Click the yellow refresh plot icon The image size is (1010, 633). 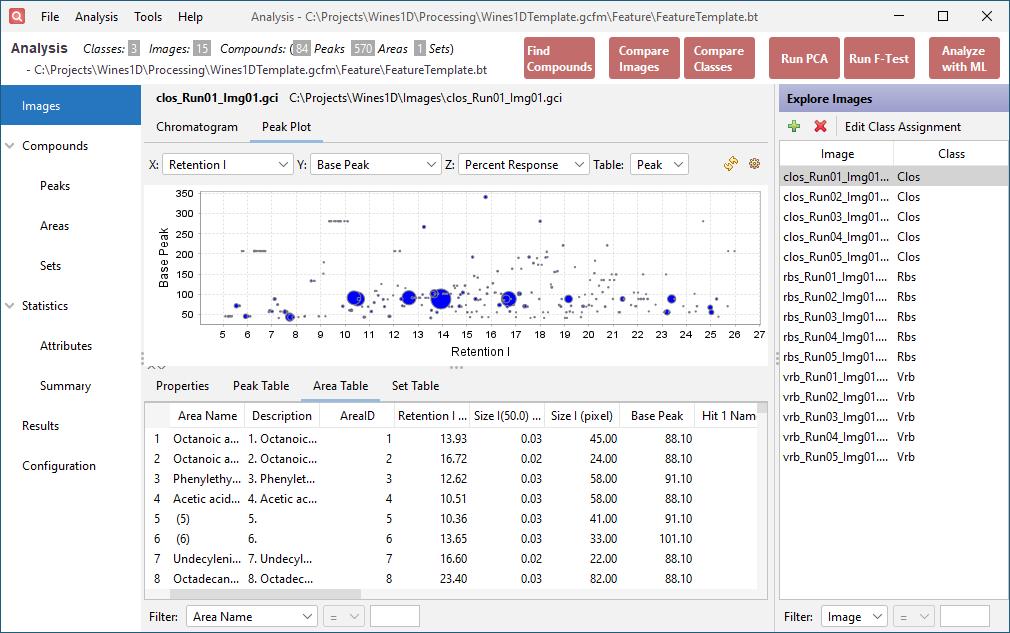click(x=731, y=165)
